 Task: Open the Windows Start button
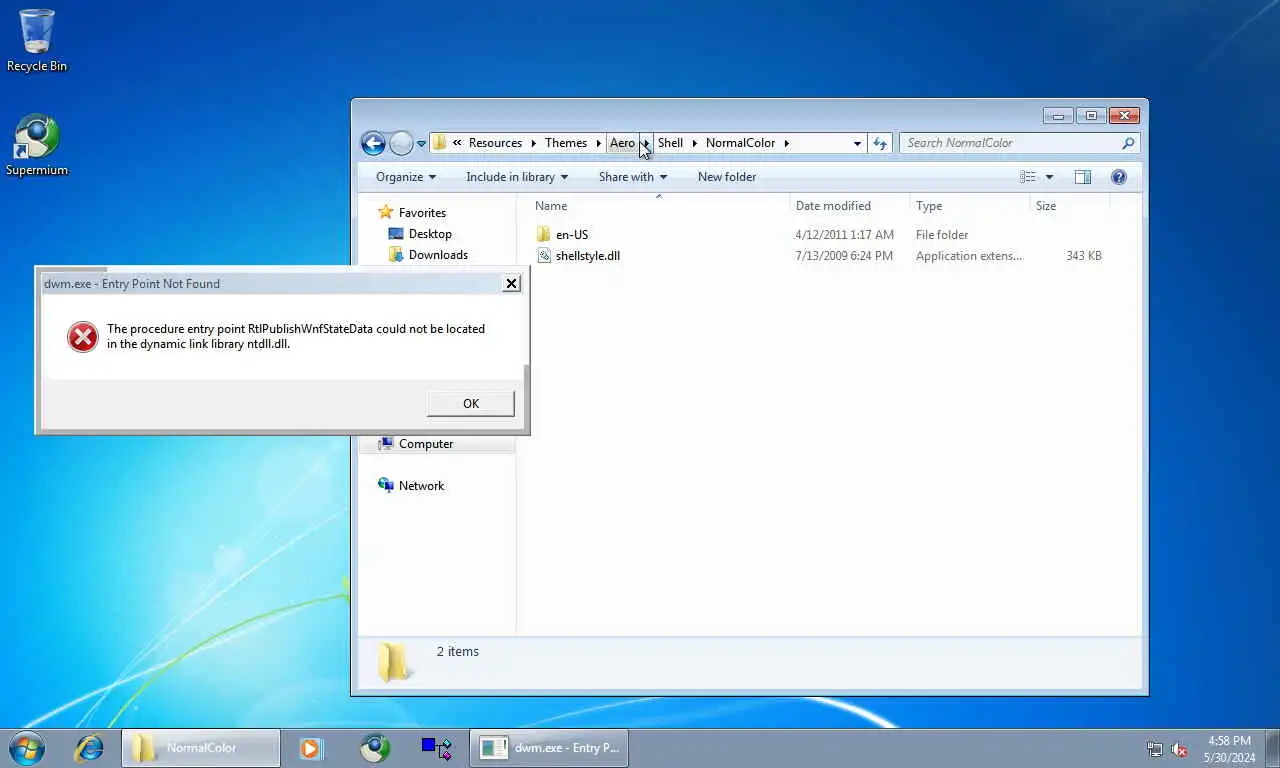coord(26,748)
